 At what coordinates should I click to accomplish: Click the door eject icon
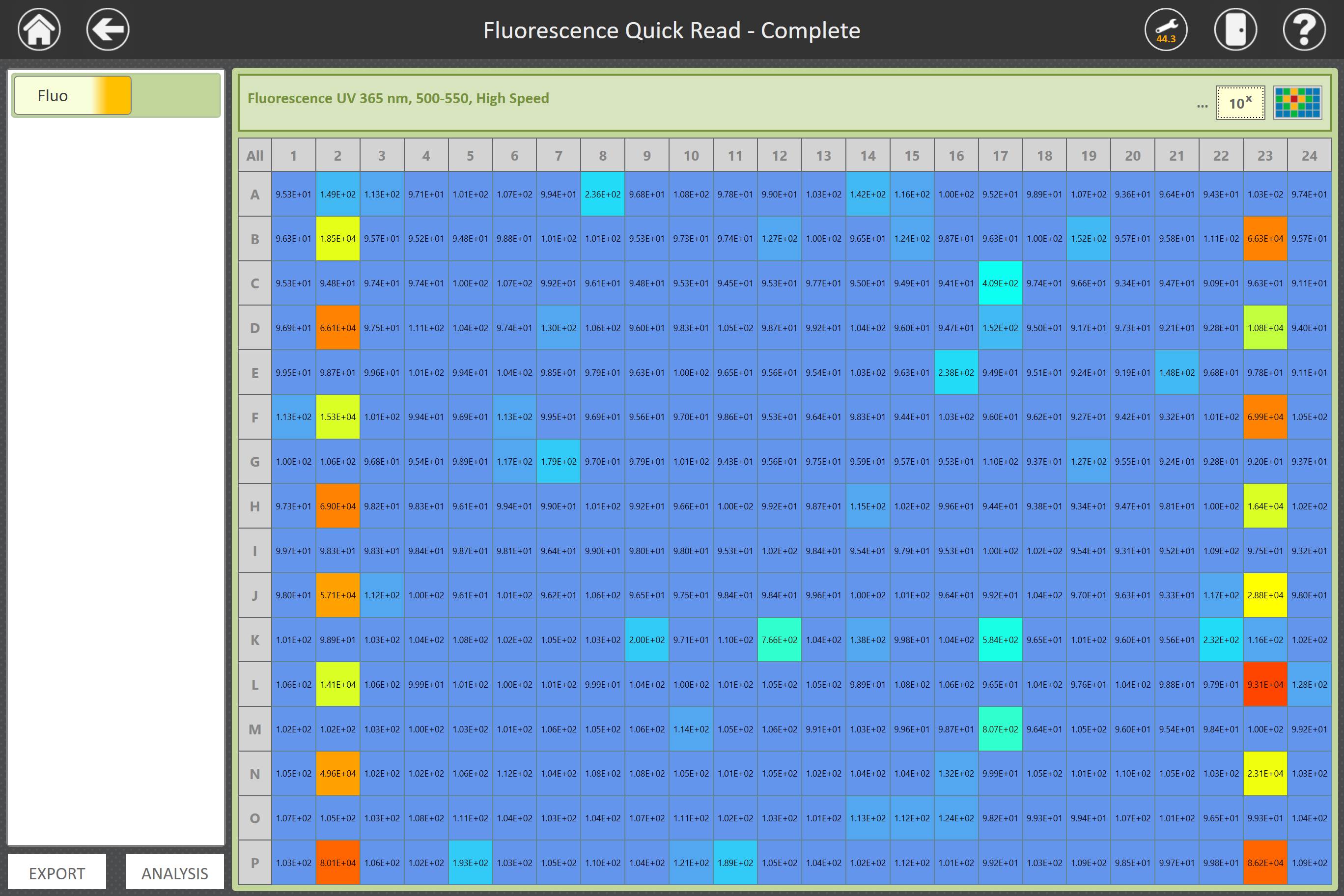coord(1235,29)
